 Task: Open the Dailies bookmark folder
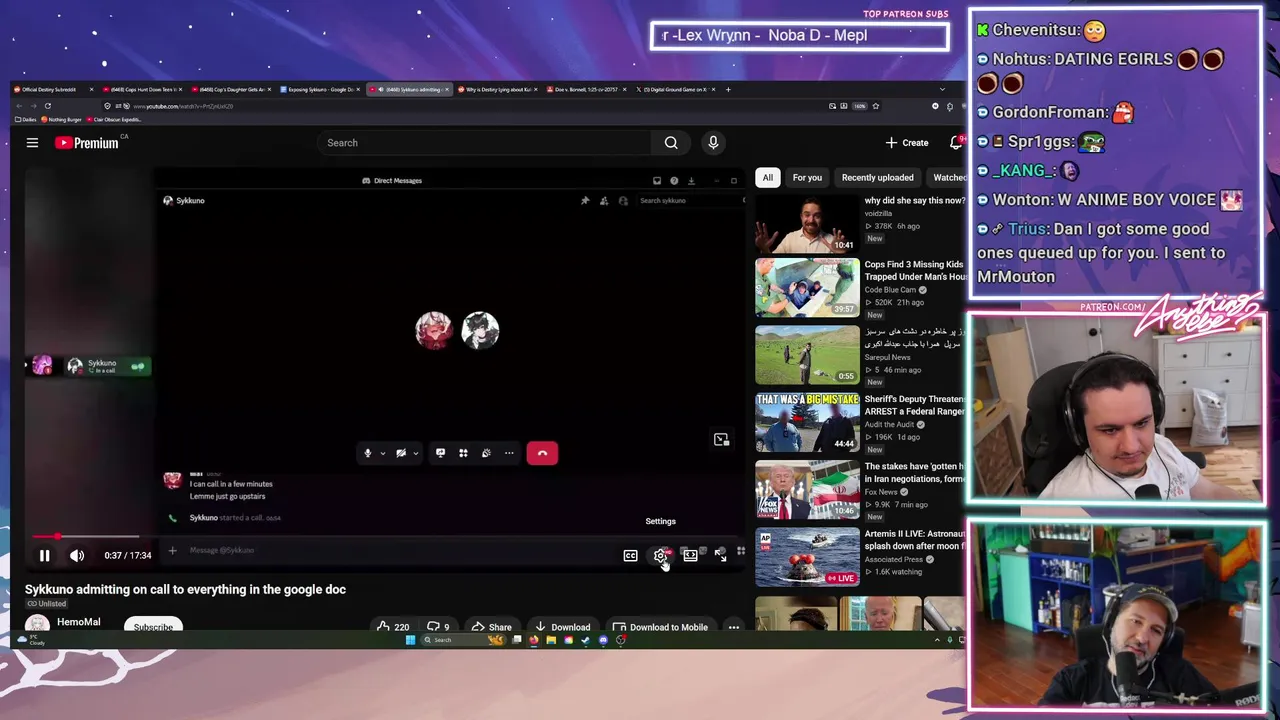(26, 119)
